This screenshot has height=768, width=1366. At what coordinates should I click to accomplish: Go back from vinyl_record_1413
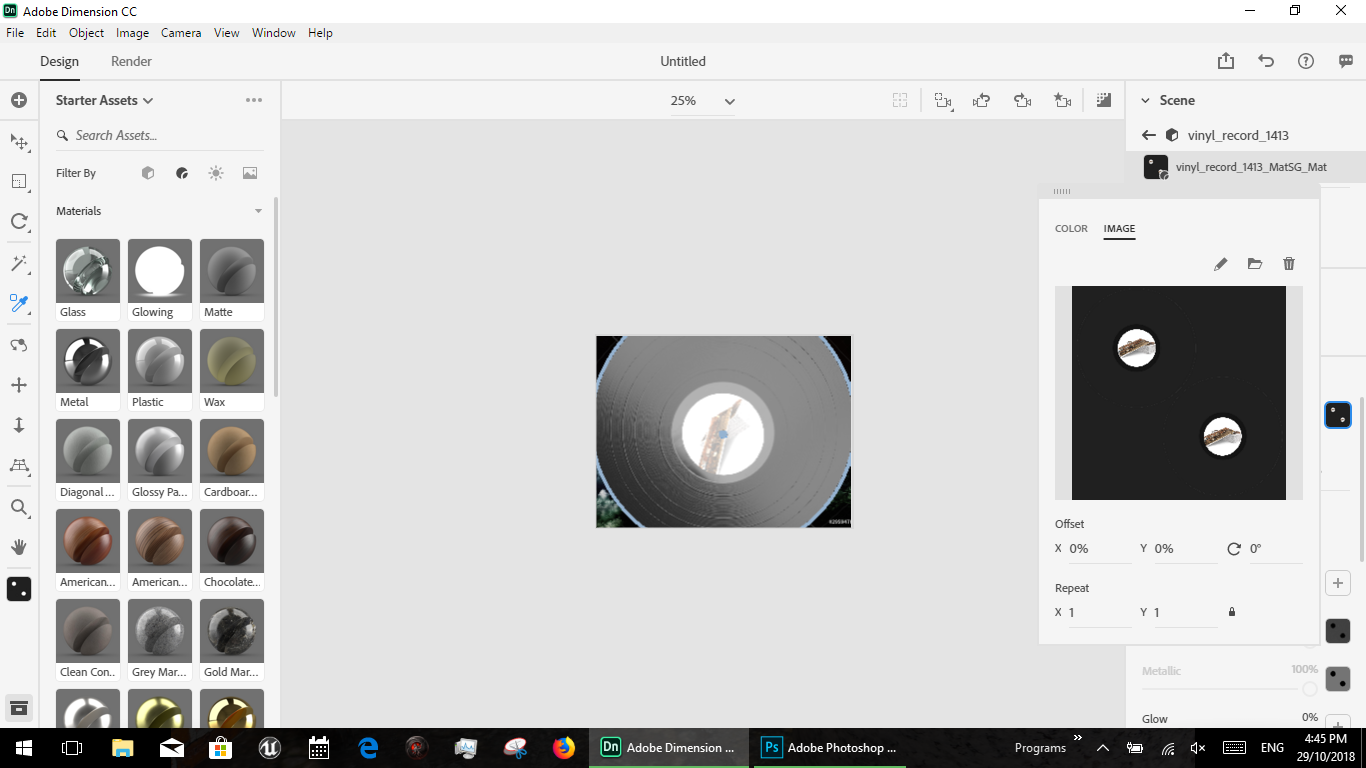coord(1149,135)
